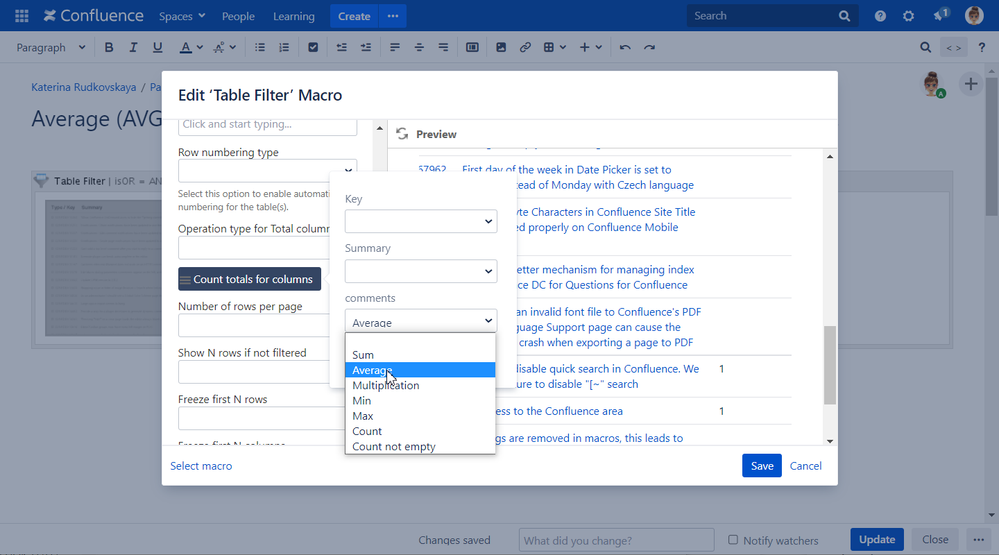Save the Table Filter macro
Image resolution: width=999 pixels, height=555 pixels.
tap(761, 466)
